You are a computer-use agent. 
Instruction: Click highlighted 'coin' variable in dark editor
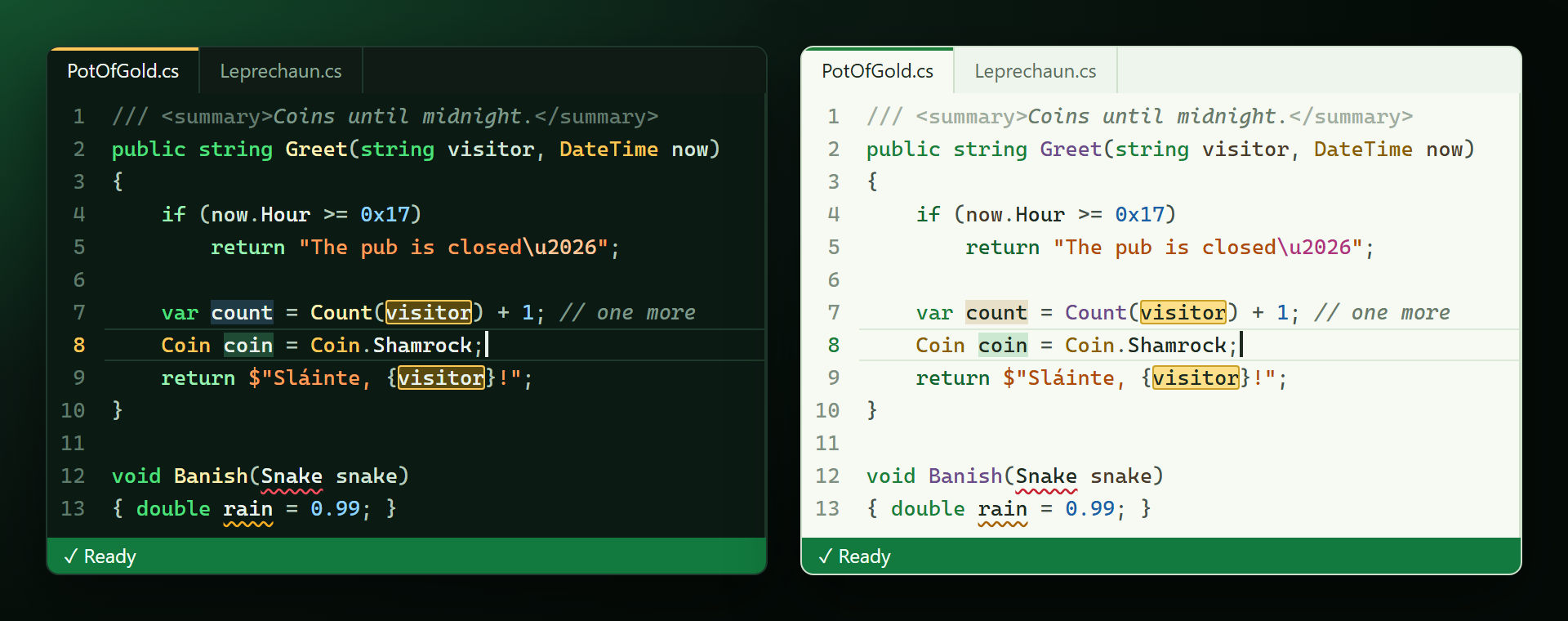click(248, 345)
